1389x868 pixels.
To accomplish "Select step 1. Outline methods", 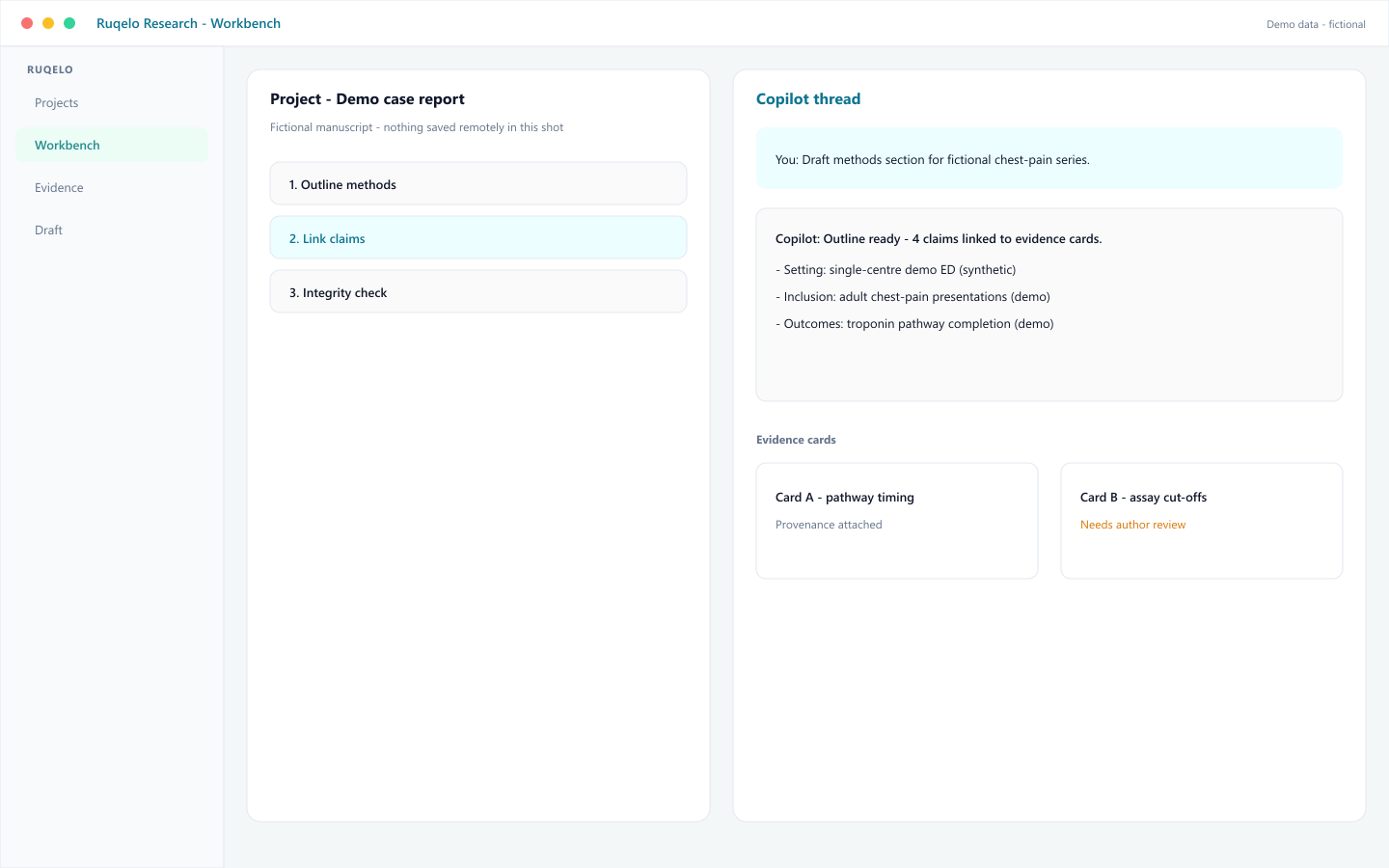I will (x=478, y=184).
